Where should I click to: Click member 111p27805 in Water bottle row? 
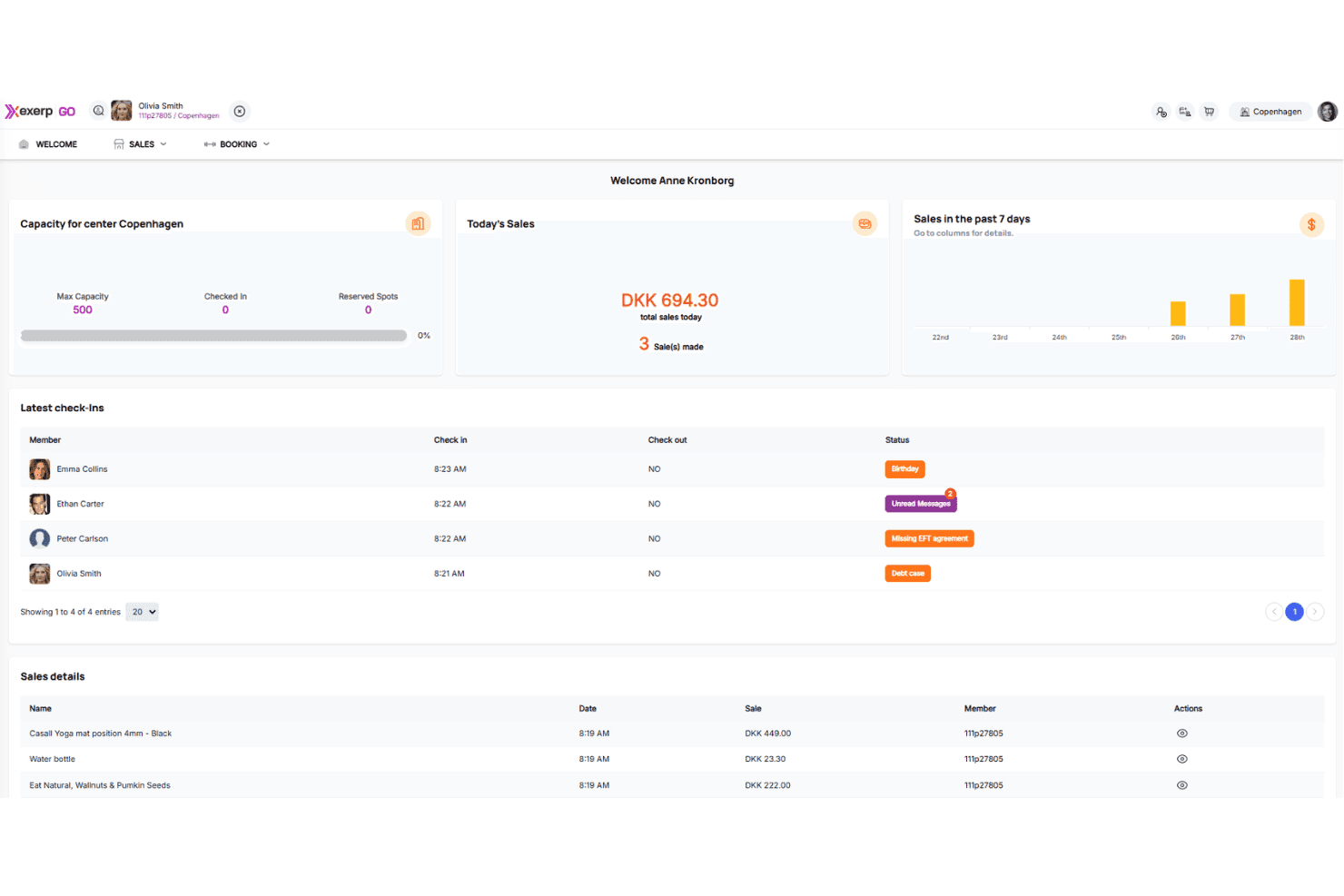pyautogui.click(x=983, y=759)
